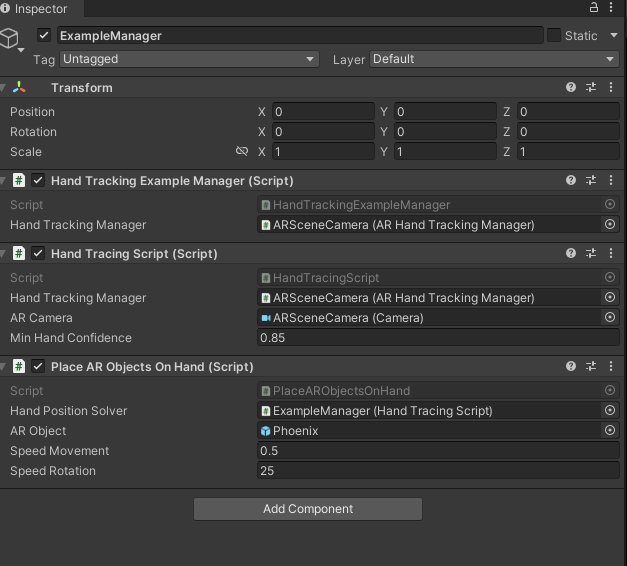
Task: Open help for Place AR Objects On Hand
Action: pyautogui.click(x=571, y=366)
